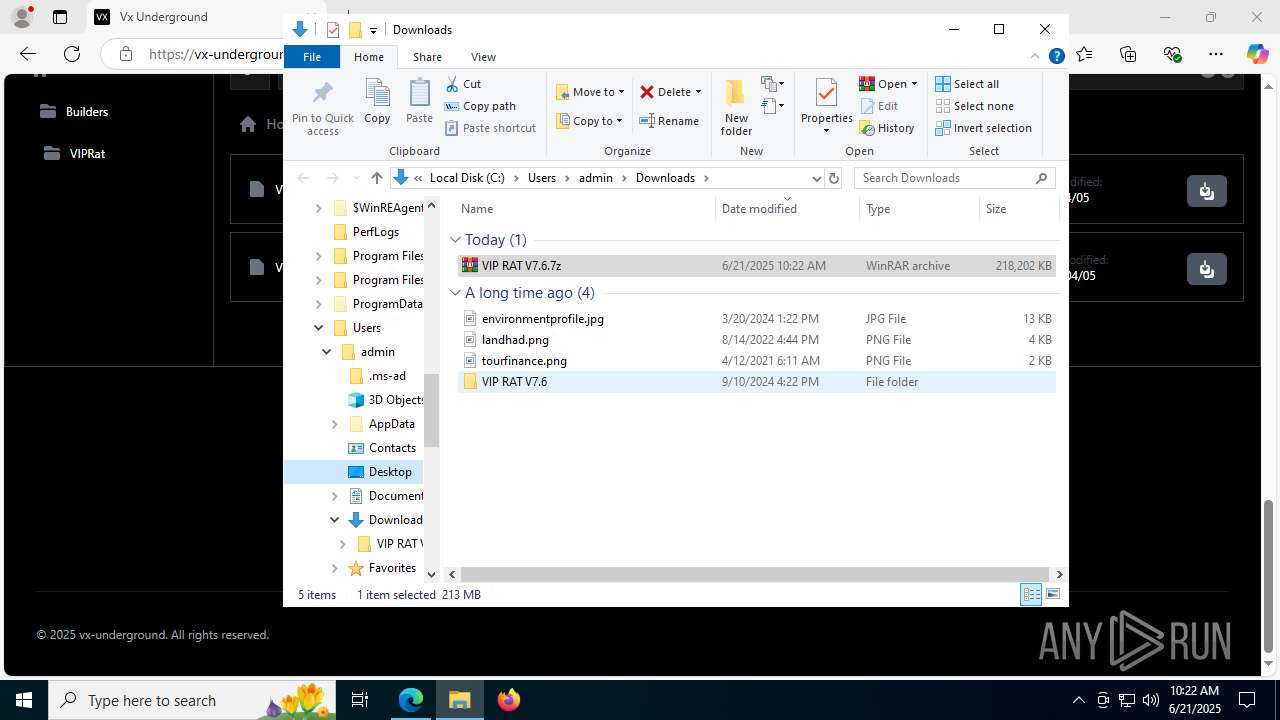
Task: Open the Builders folder in browser sidebar
Action: pos(74,112)
